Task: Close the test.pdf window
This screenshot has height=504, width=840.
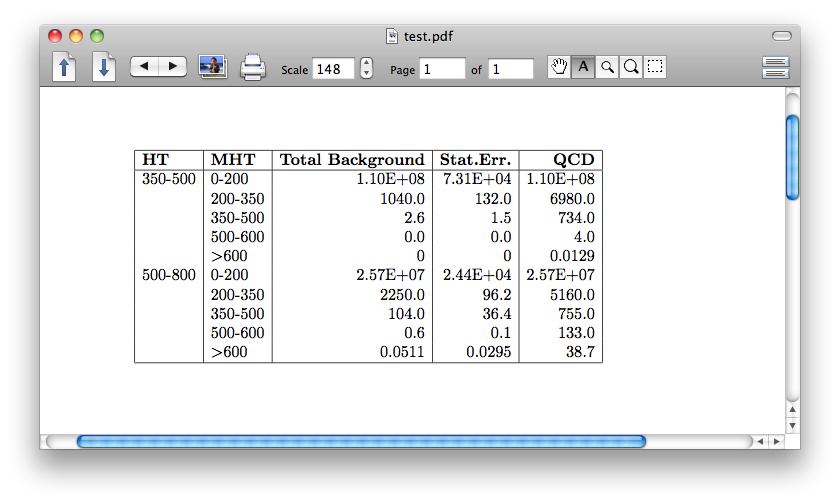Action: tap(55, 36)
